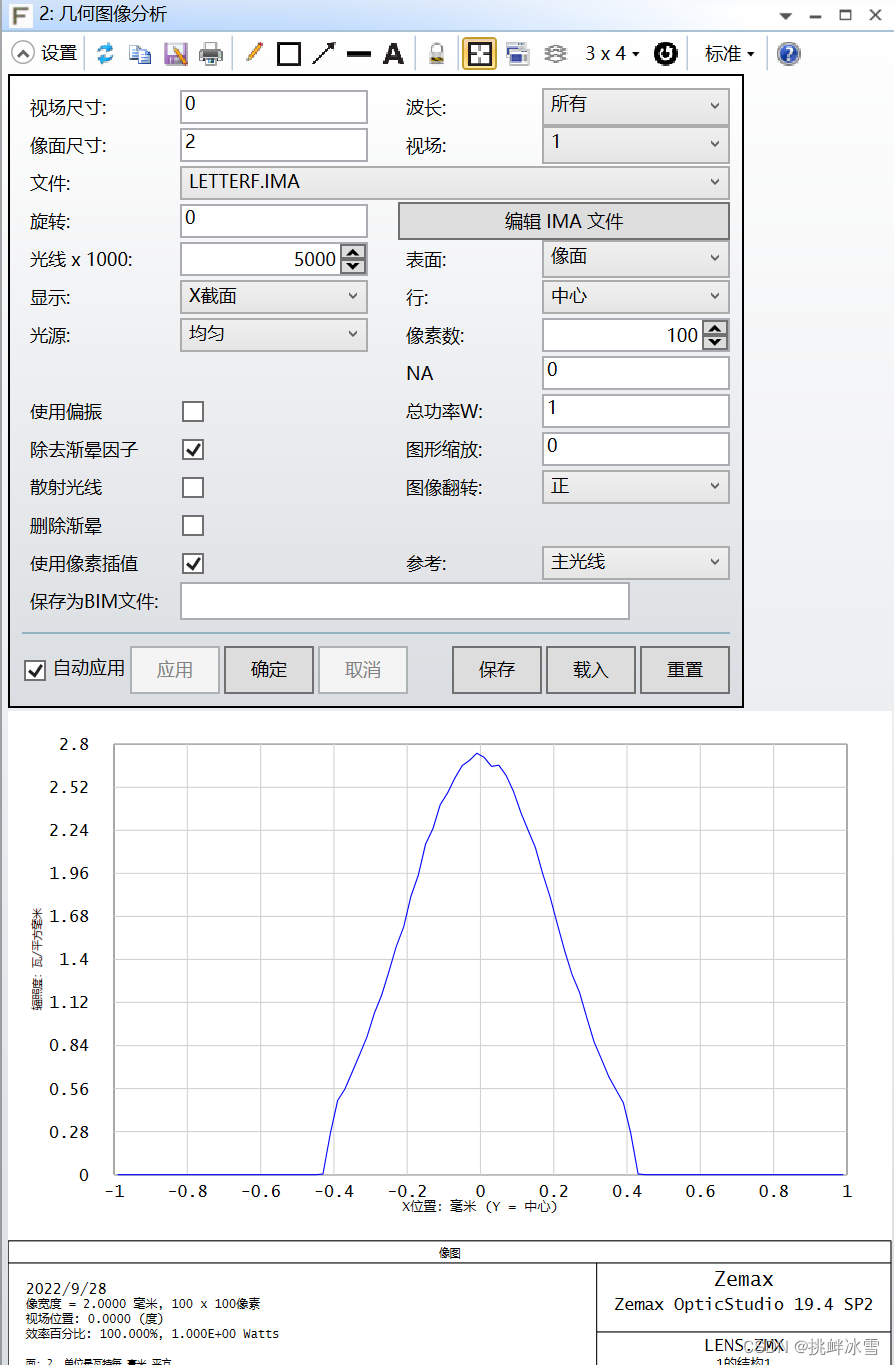This screenshot has height=1365, width=894.
Task: Copy the analysis window to clipboard
Action: 140,53
